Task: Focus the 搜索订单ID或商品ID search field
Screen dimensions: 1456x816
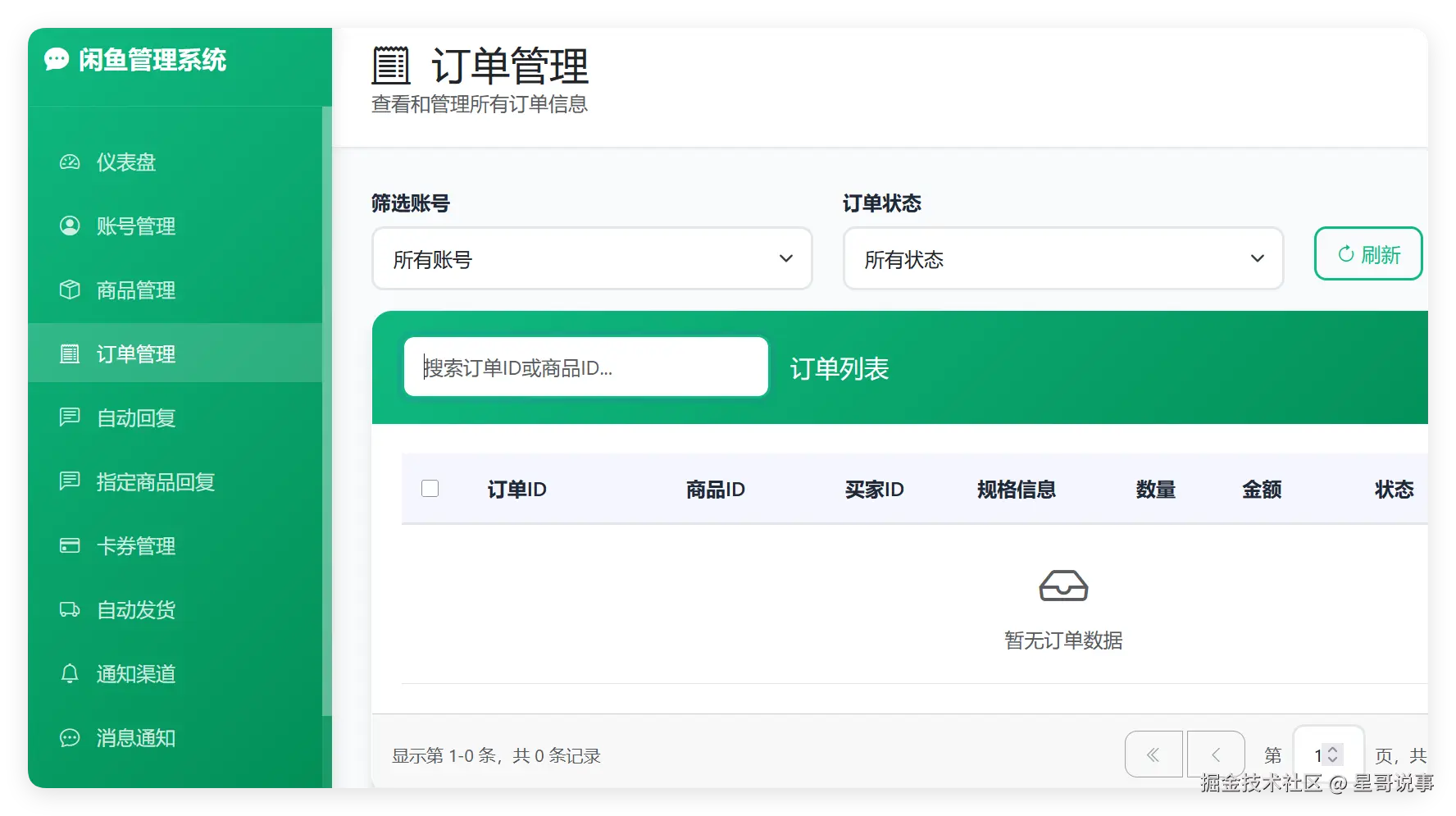Action: (586, 367)
